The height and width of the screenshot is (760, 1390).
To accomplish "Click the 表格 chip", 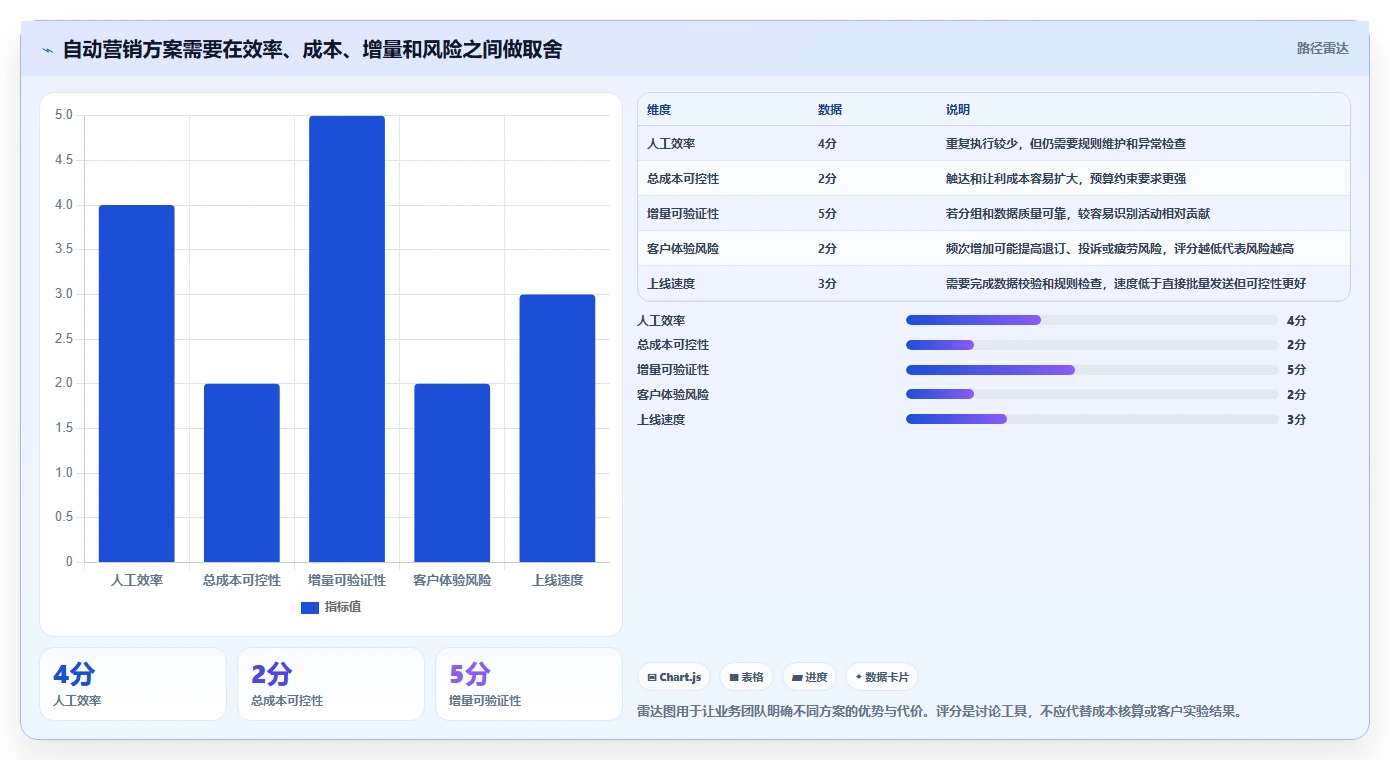I will tap(747, 677).
